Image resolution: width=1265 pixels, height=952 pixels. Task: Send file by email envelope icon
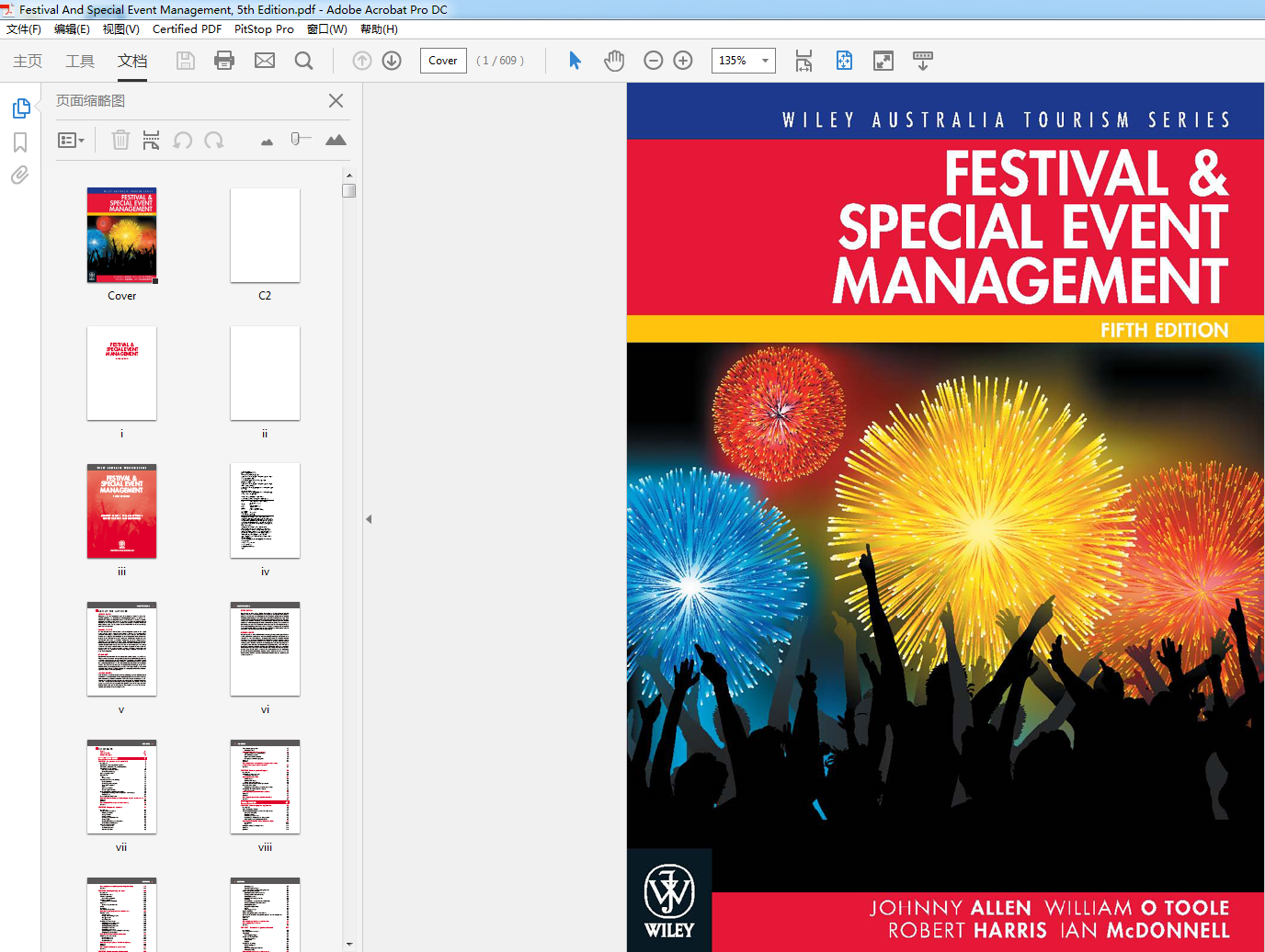coord(265,61)
